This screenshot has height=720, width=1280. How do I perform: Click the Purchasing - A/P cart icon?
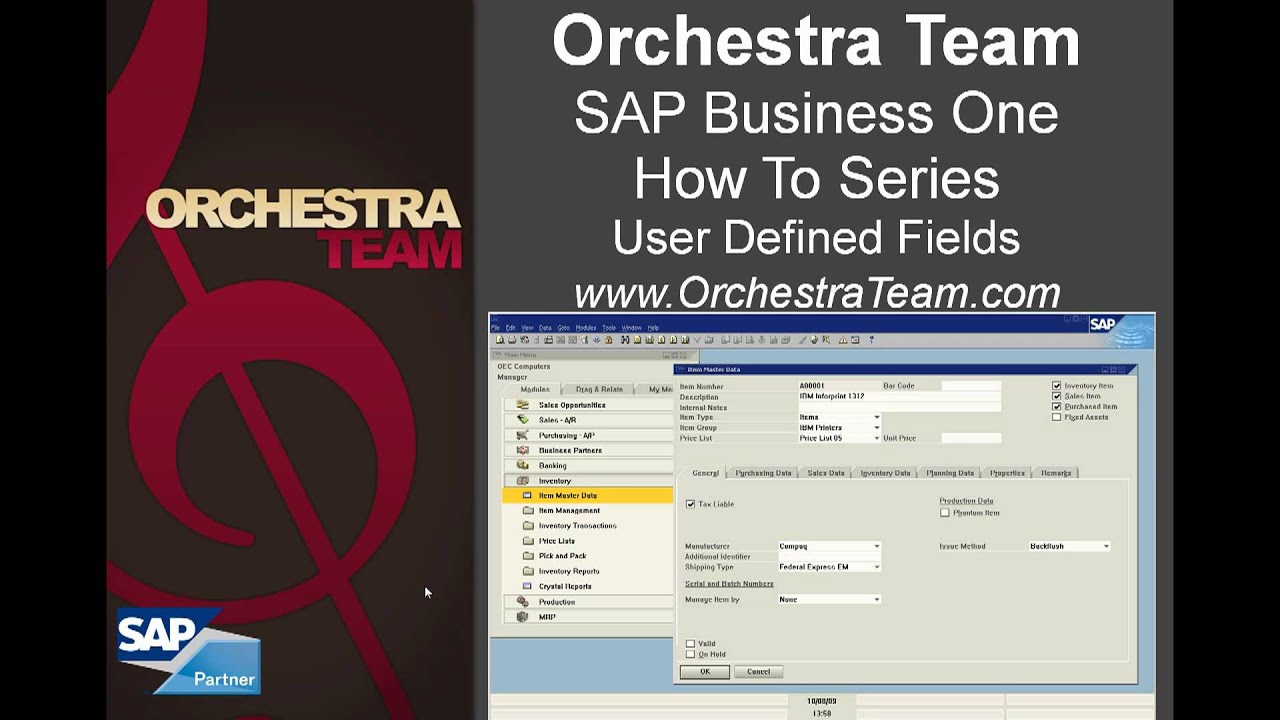(x=522, y=435)
